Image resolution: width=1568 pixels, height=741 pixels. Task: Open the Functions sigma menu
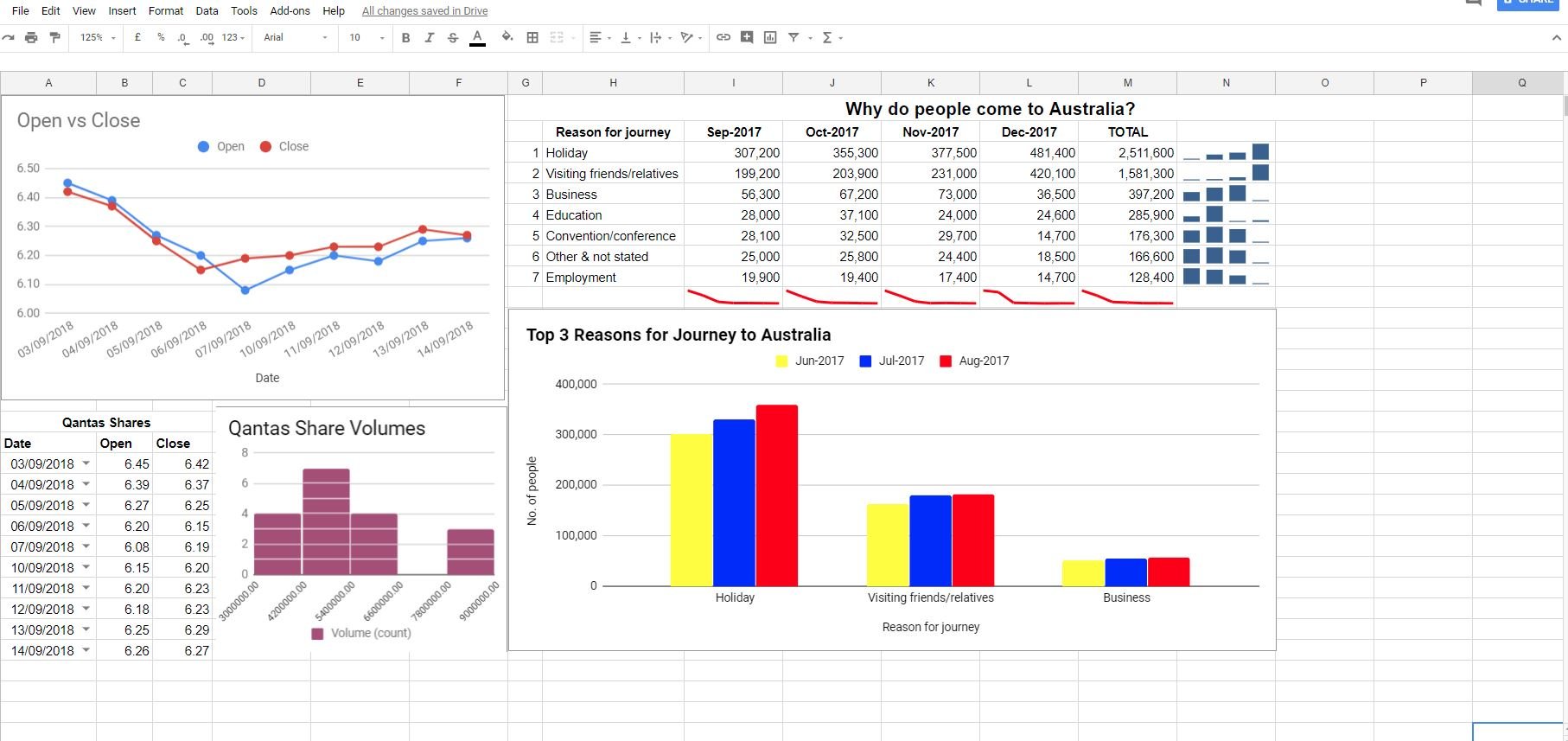click(x=832, y=37)
